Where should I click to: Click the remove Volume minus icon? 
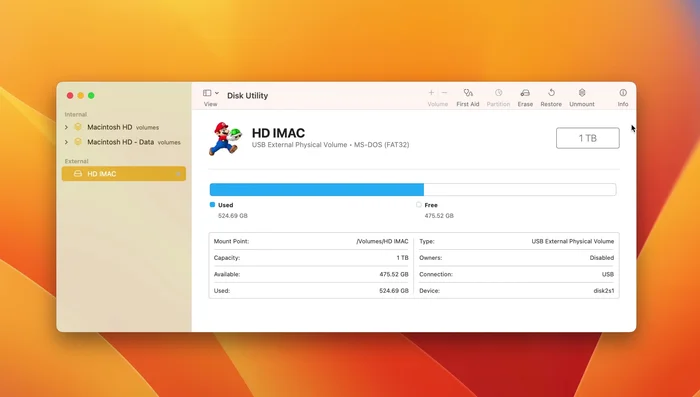pos(444,92)
